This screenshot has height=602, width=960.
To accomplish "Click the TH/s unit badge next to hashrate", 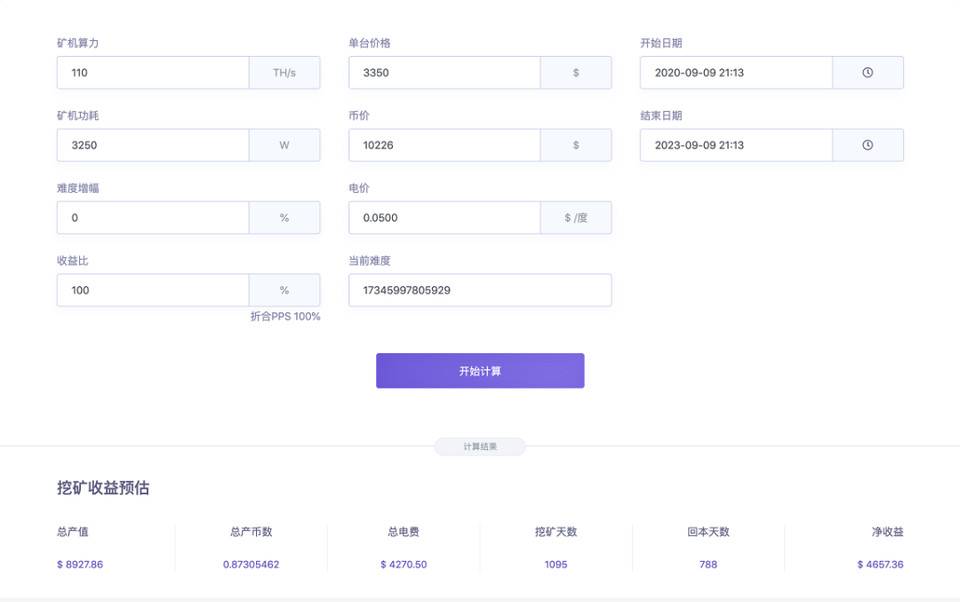I will click(x=284, y=72).
